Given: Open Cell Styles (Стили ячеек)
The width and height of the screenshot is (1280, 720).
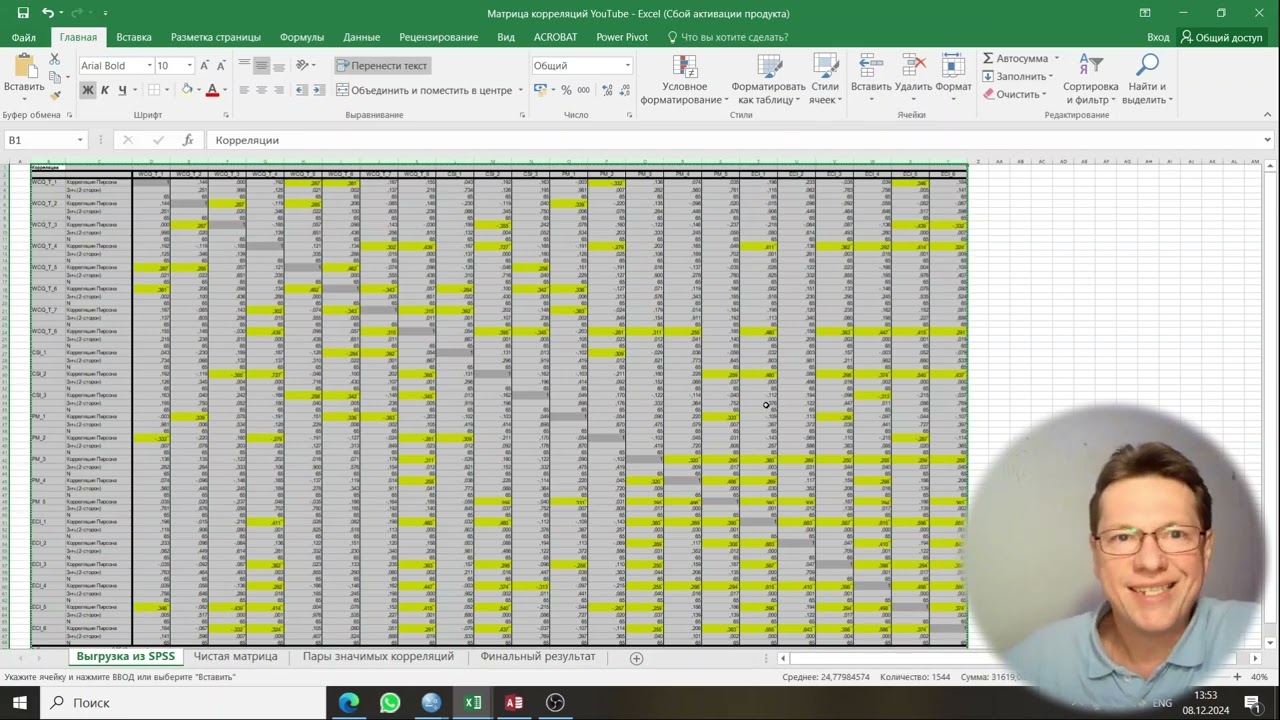Looking at the screenshot, I should point(825,80).
